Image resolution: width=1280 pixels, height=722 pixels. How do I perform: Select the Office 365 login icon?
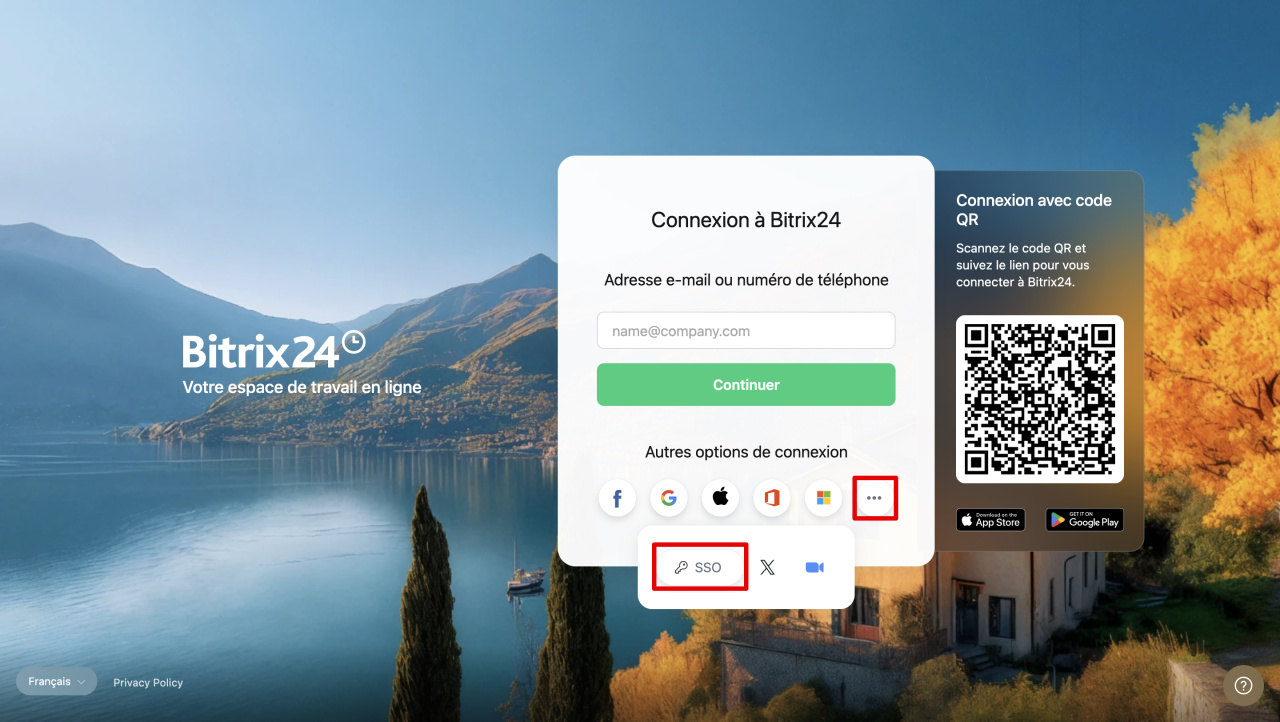click(x=772, y=498)
